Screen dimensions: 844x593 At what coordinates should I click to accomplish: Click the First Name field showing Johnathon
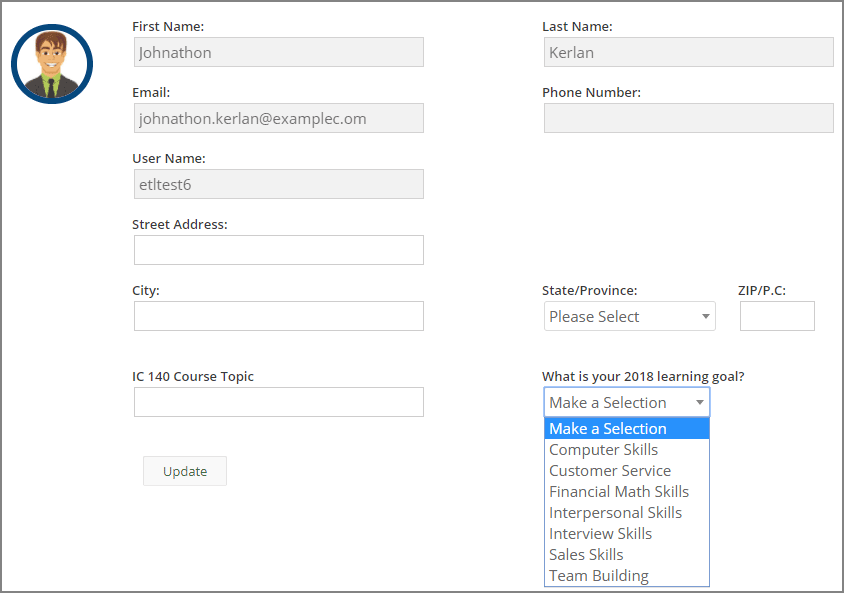(x=279, y=52)
